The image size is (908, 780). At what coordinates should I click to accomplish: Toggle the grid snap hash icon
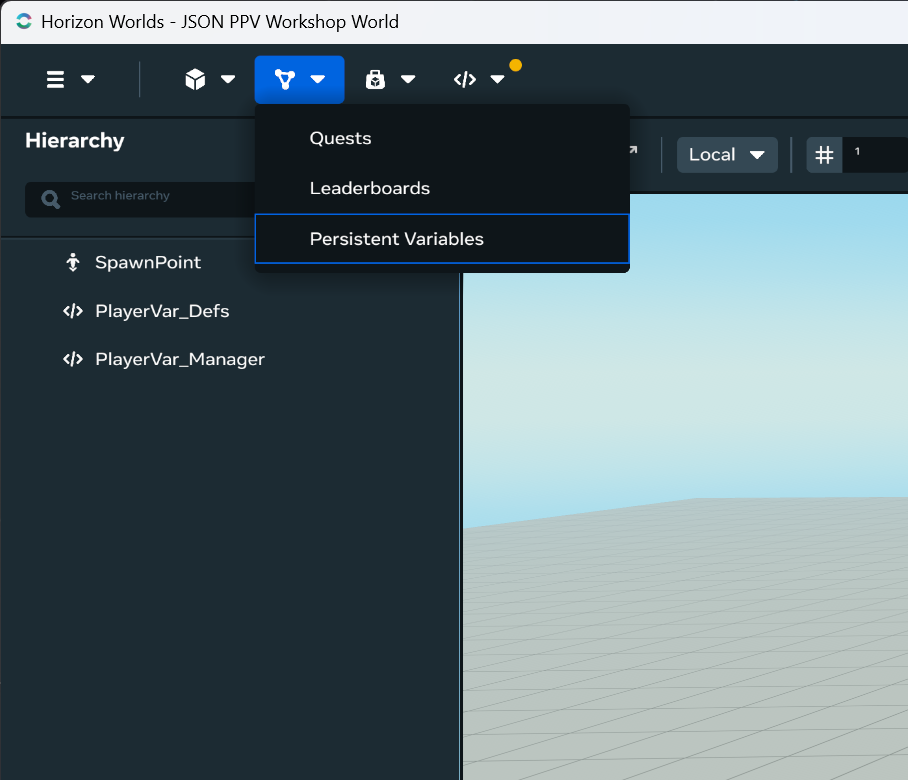click(824, 155)
